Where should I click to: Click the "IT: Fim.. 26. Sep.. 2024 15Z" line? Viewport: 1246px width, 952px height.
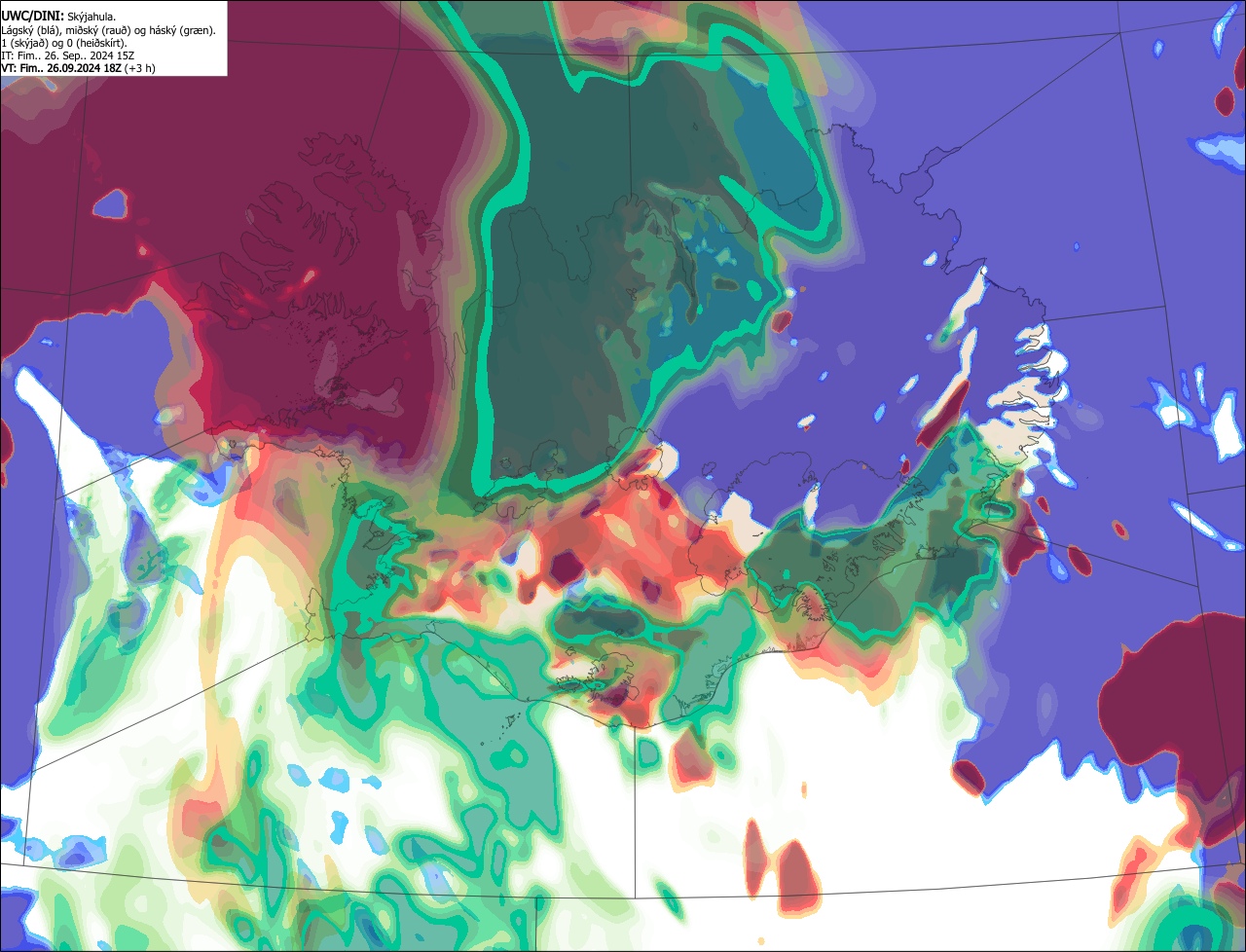point(68,55)
